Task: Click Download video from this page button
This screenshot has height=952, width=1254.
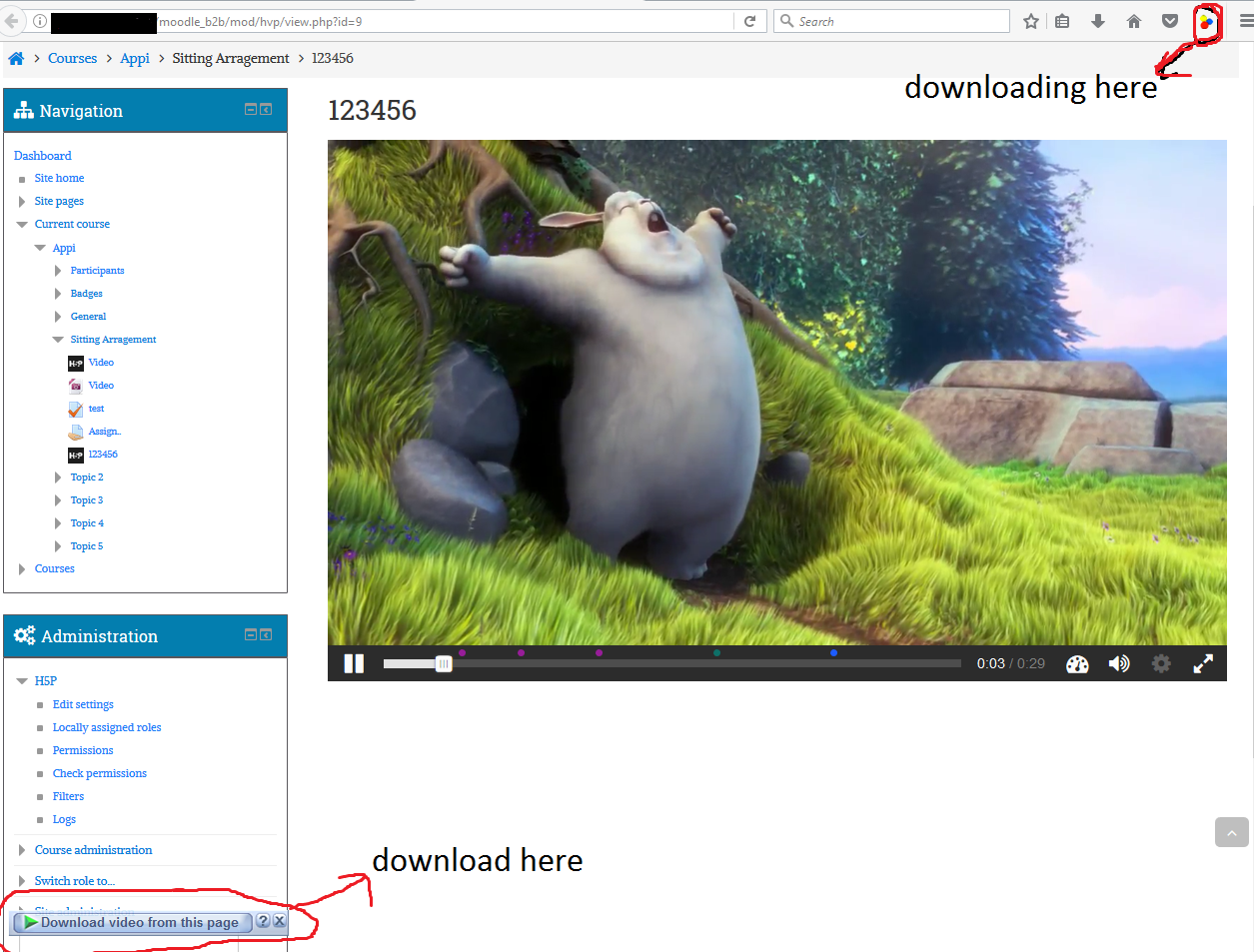Action: click(x=132, y=922)
